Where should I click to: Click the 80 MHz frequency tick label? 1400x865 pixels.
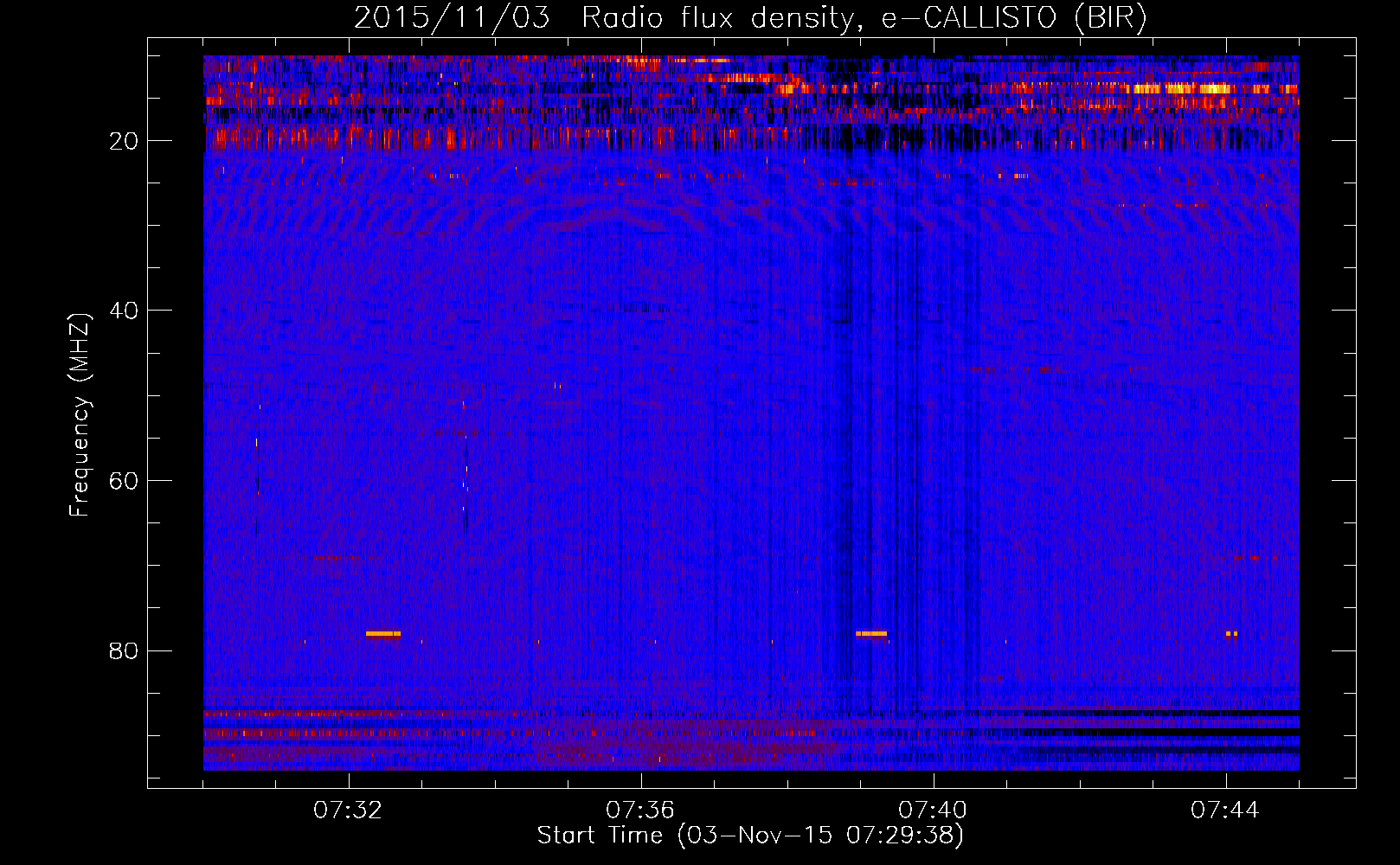coord(125,650)
